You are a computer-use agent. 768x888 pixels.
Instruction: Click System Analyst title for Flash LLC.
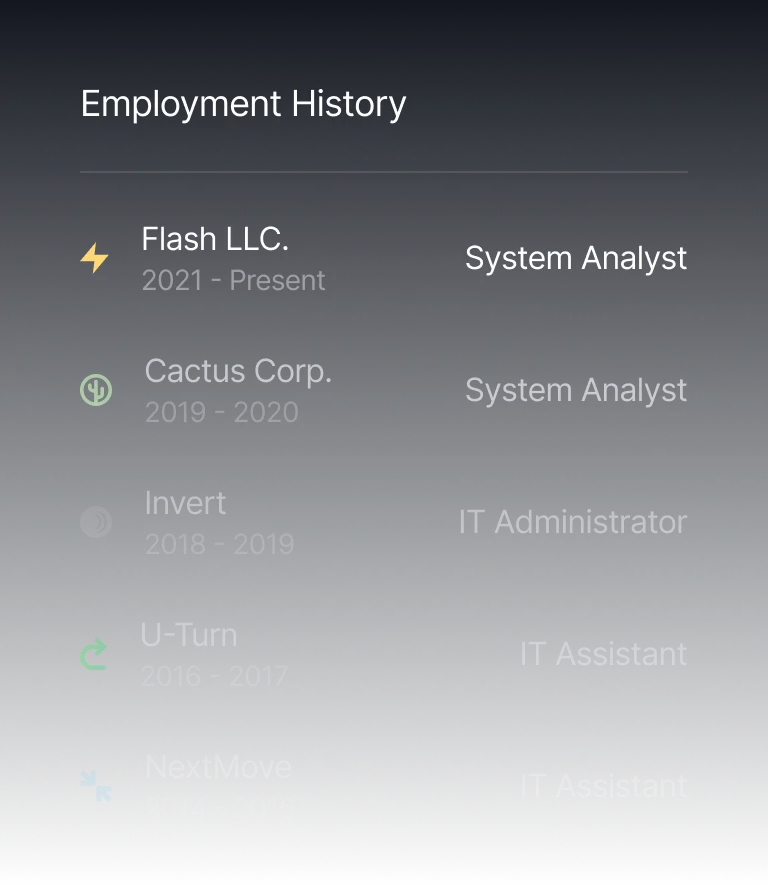576,258
